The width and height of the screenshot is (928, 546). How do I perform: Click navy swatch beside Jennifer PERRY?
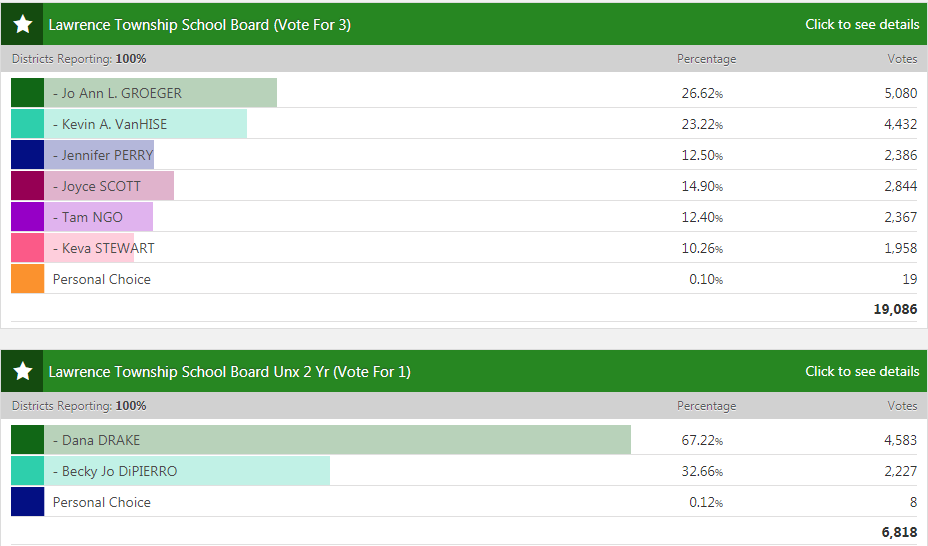point(27,155)
